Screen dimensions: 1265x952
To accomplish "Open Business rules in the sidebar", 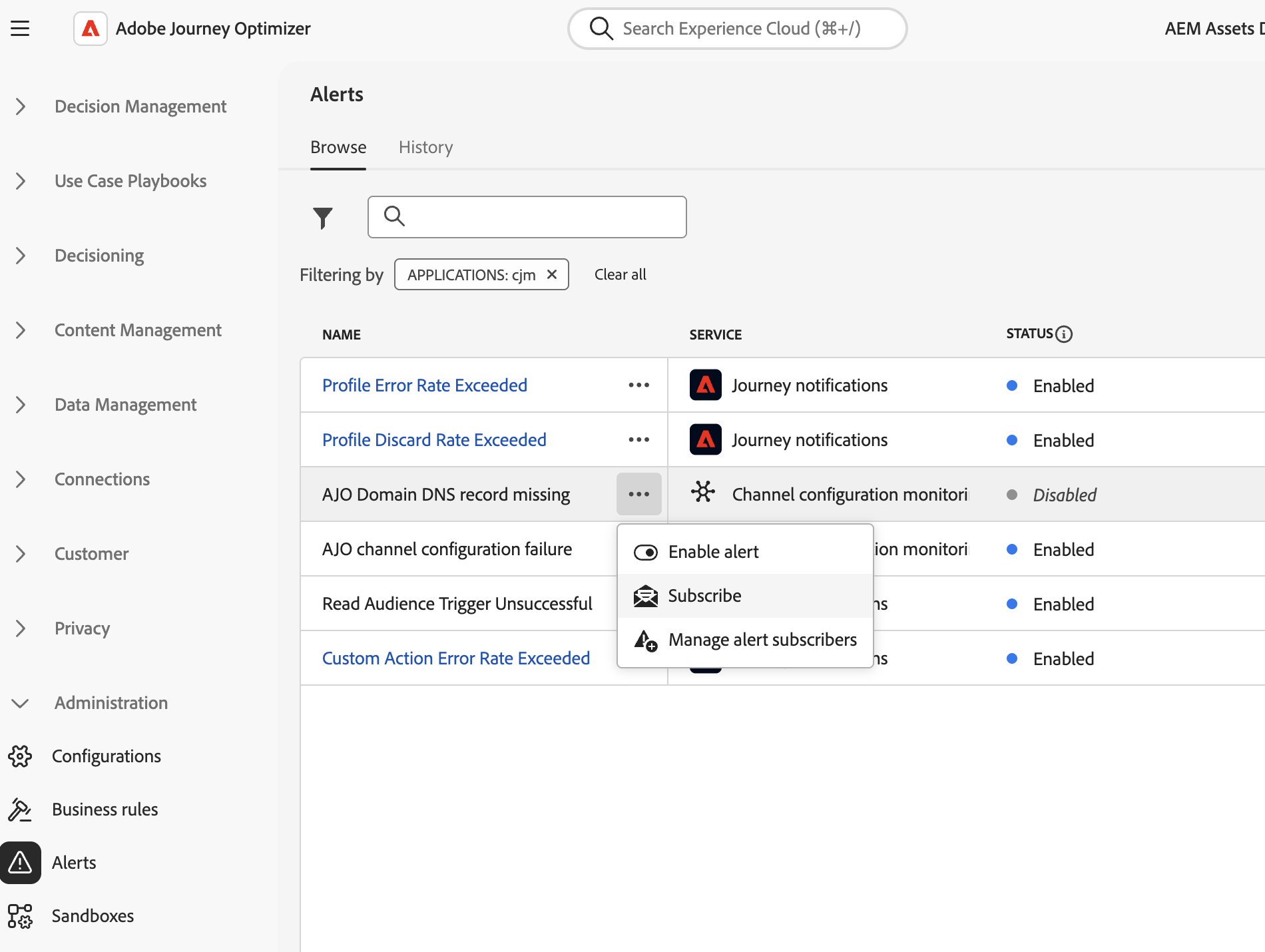I will click(x=105, y=810).
